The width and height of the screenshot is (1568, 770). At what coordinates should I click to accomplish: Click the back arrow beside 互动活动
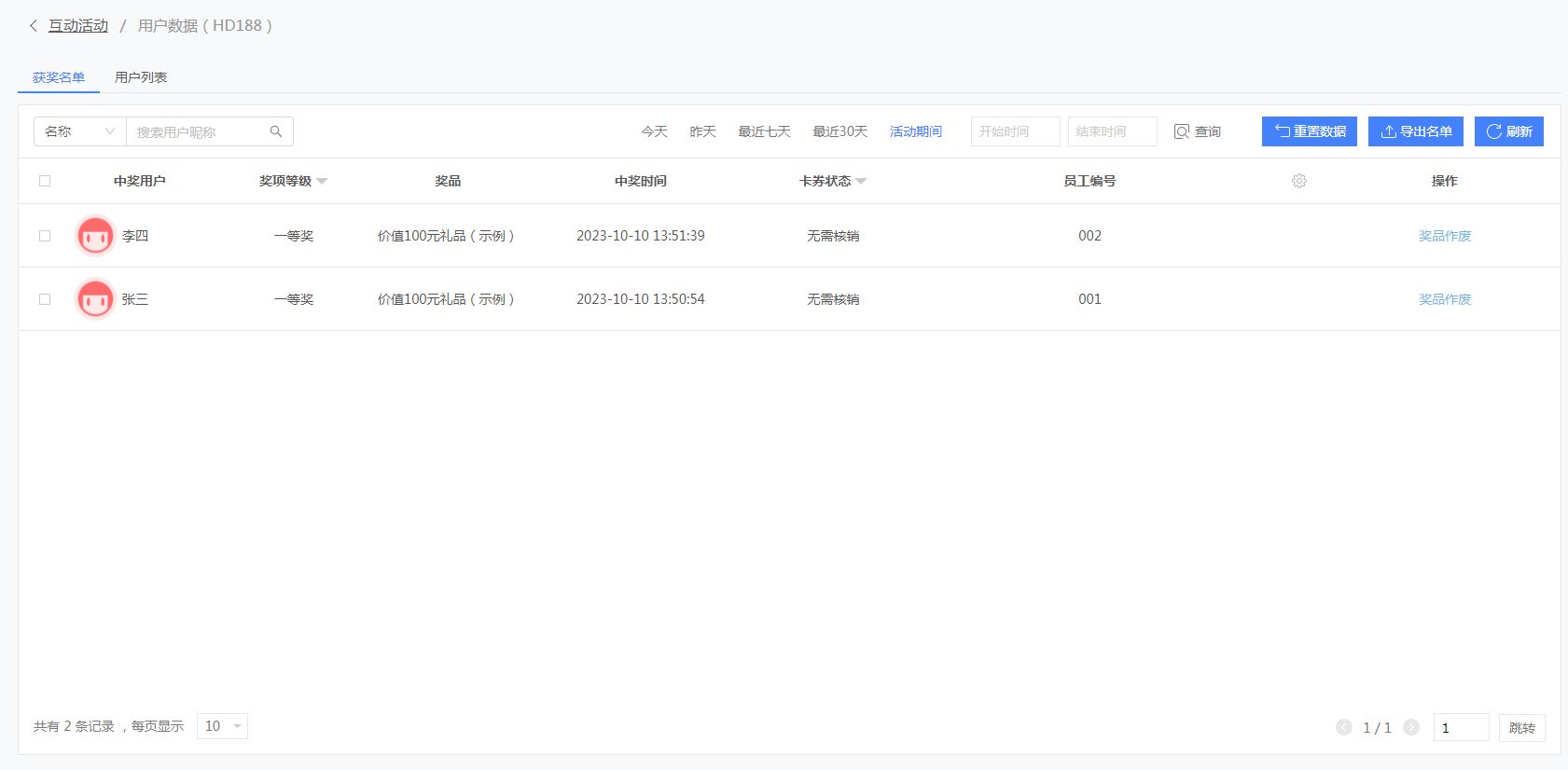tap(34, 26)
